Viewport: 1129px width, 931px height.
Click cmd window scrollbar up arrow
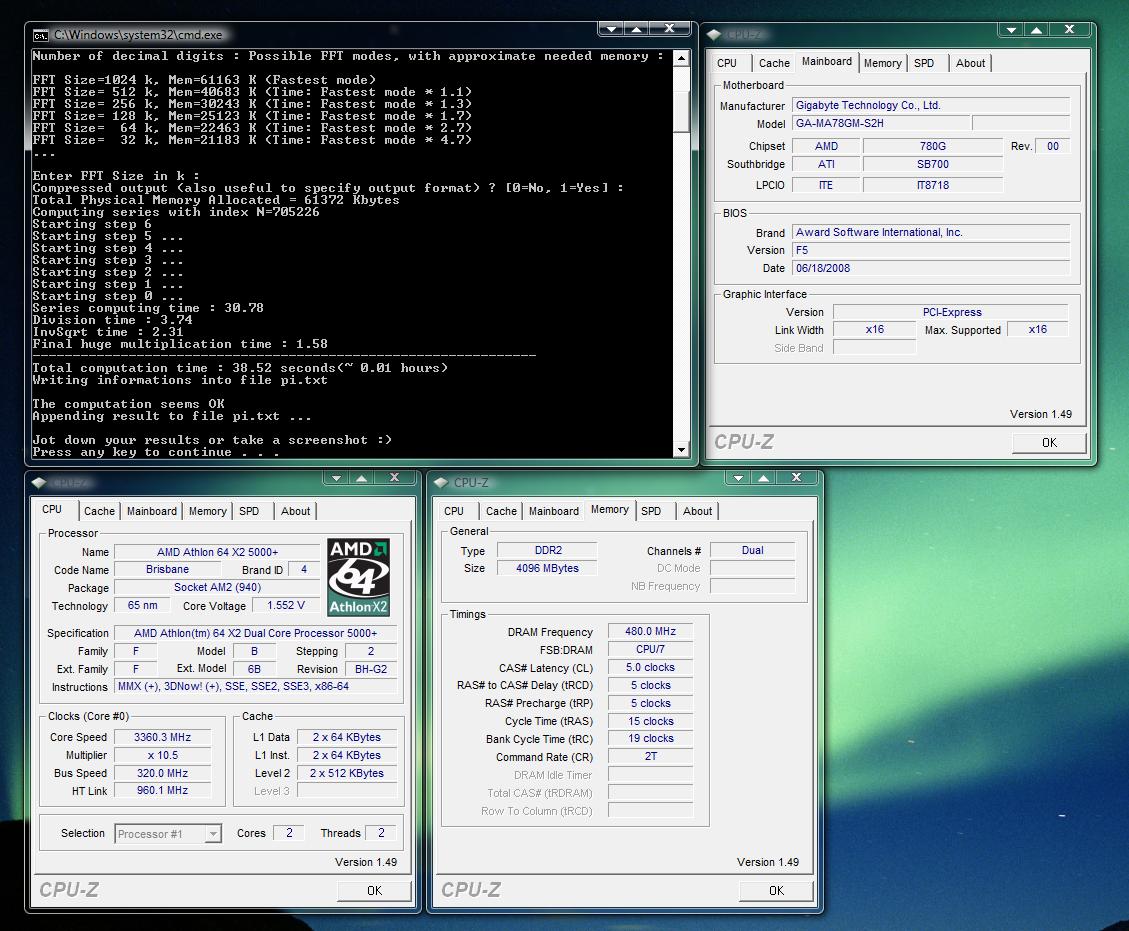tap(681, 58)
